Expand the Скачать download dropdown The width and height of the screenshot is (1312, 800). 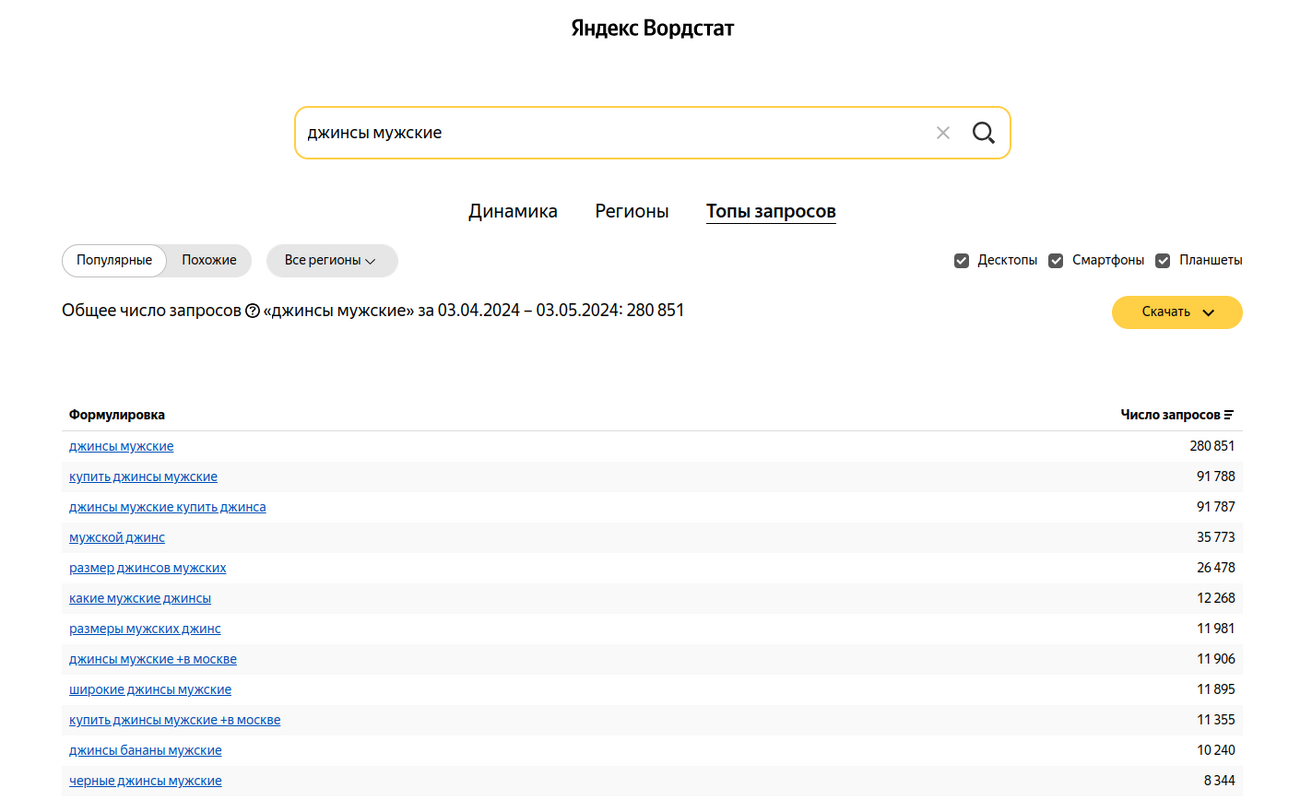coord(1177,312)
